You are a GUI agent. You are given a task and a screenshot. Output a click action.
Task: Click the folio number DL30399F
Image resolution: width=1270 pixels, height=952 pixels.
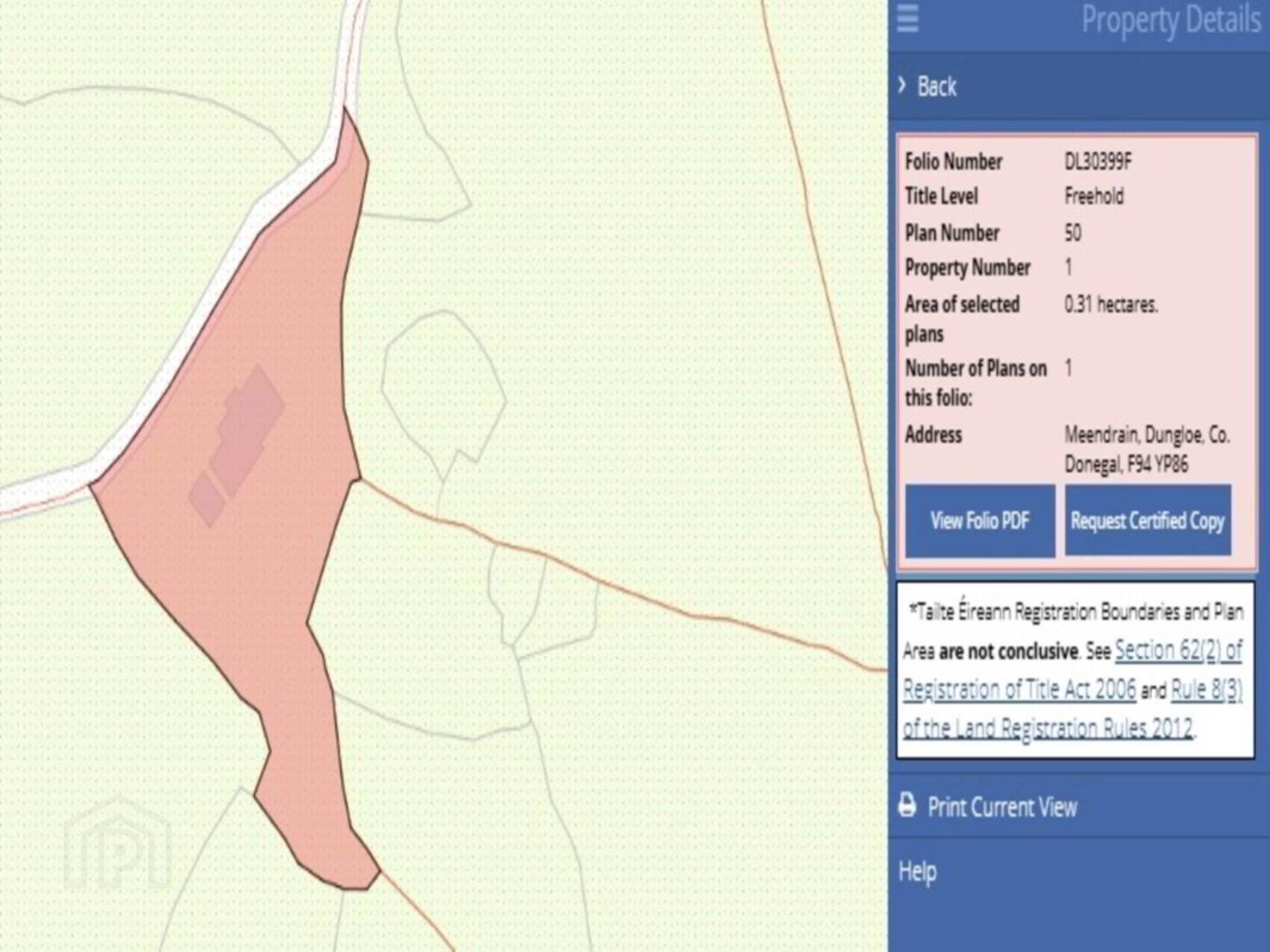1097,161
